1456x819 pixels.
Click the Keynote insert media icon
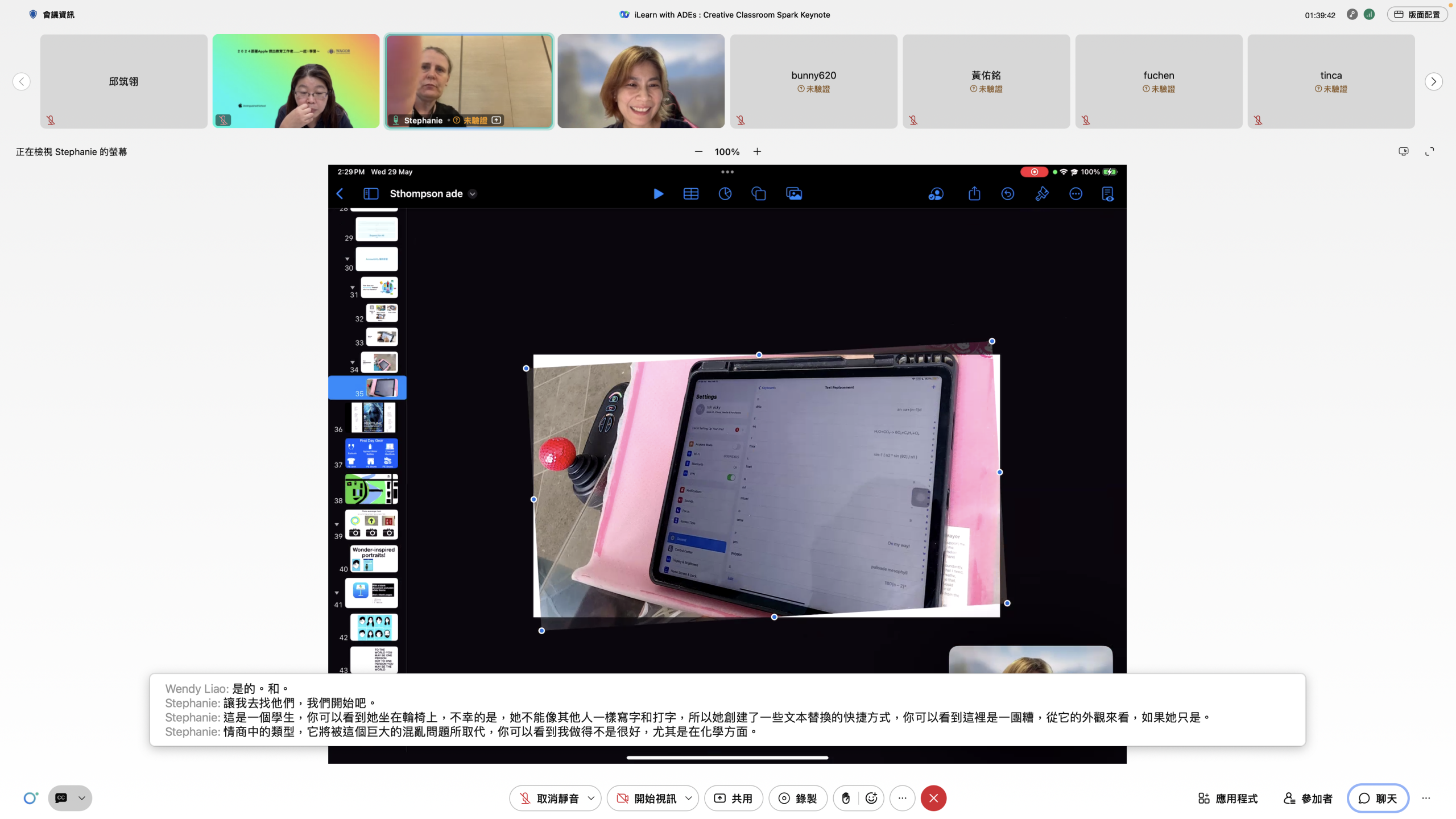(x=793, y=194)
